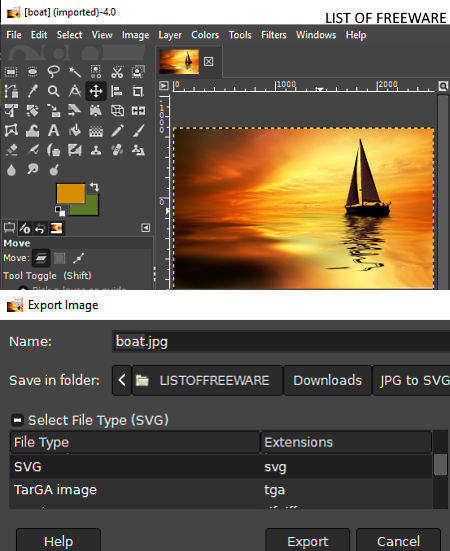Screen dimensions: 450x551
Task: Set Move mode to selection
Action: point(59,258)
